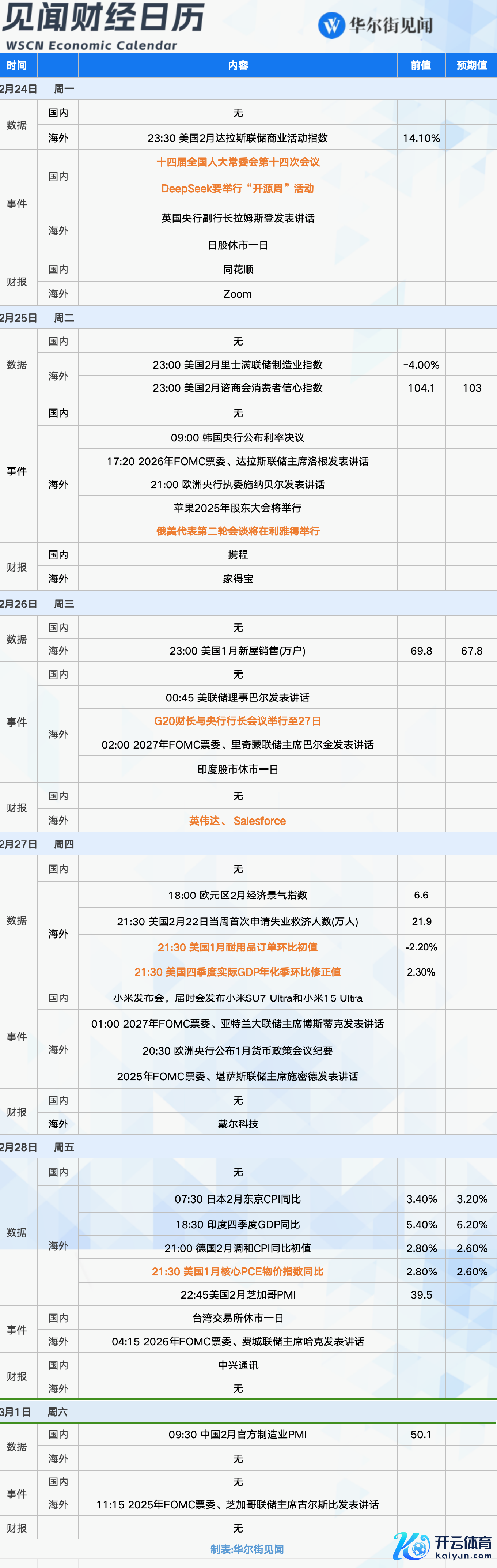Click the 美国1月耐用品订单环比初值 entry
This screenshot has width=497, height=1568.
[237, 947]
